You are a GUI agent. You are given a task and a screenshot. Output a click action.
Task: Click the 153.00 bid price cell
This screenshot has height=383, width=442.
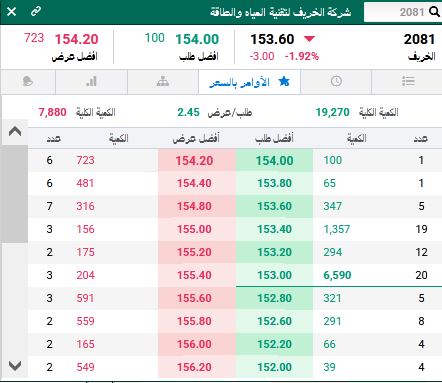[274, 275]
